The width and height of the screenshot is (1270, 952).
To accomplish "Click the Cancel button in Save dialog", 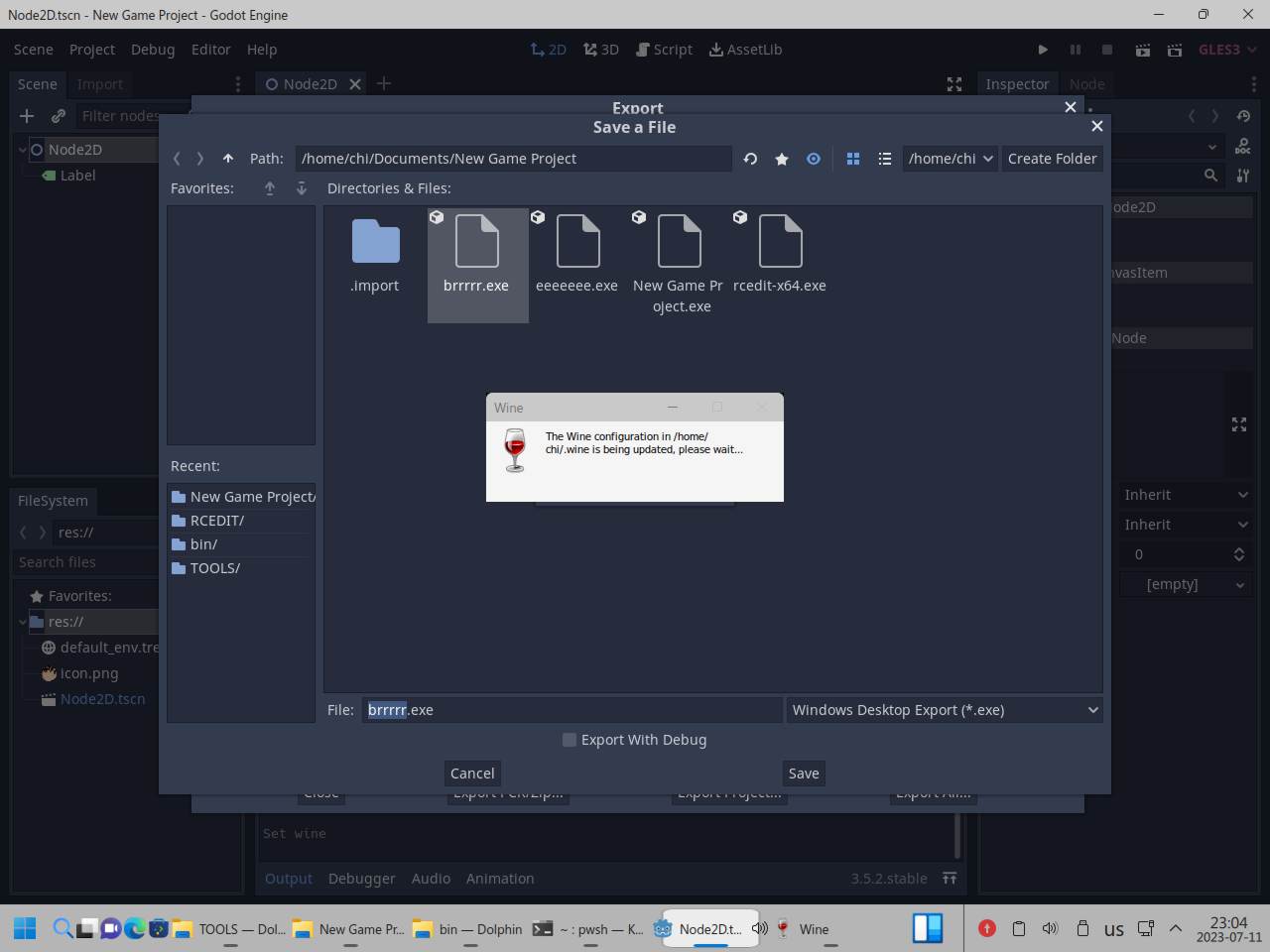I will pos(472,773).
